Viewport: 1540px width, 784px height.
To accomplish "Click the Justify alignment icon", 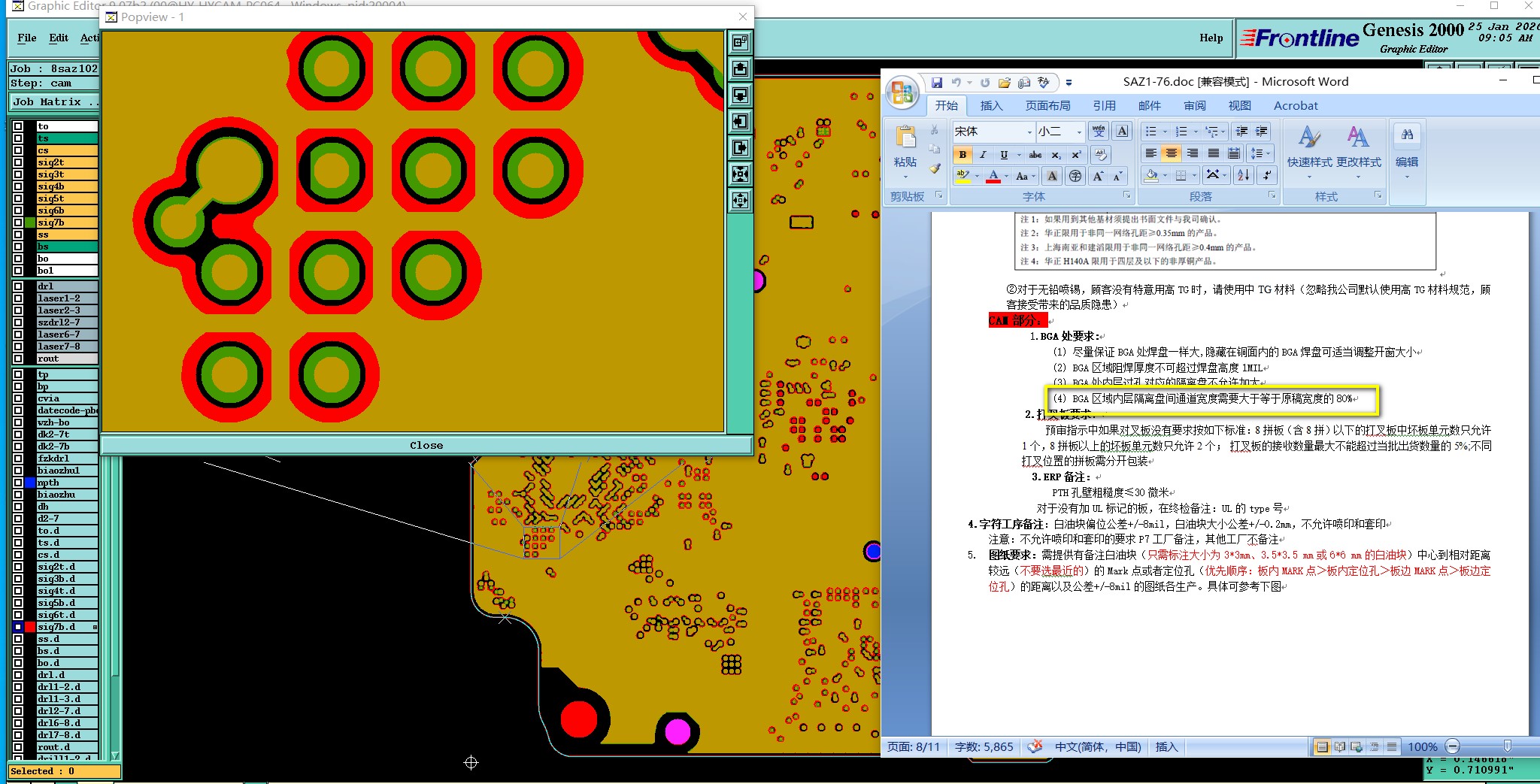I will coord(1214,153).
